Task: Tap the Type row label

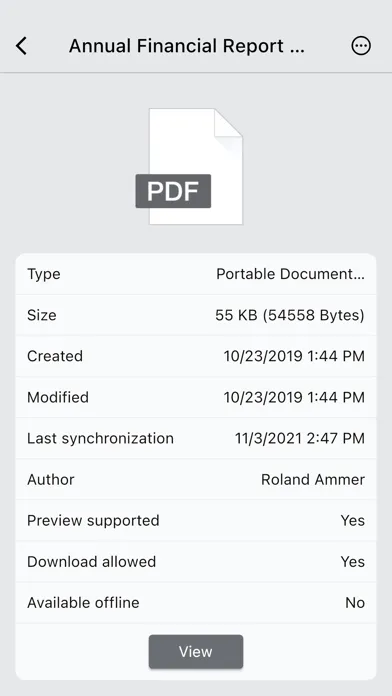Action: (44, 274)
